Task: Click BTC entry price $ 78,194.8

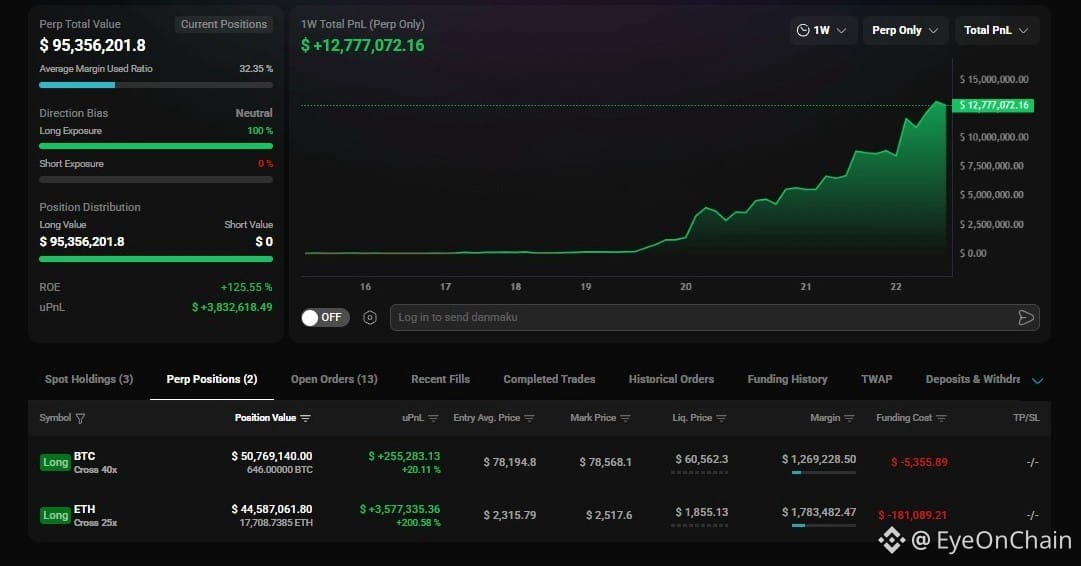Action: point(509,463)
